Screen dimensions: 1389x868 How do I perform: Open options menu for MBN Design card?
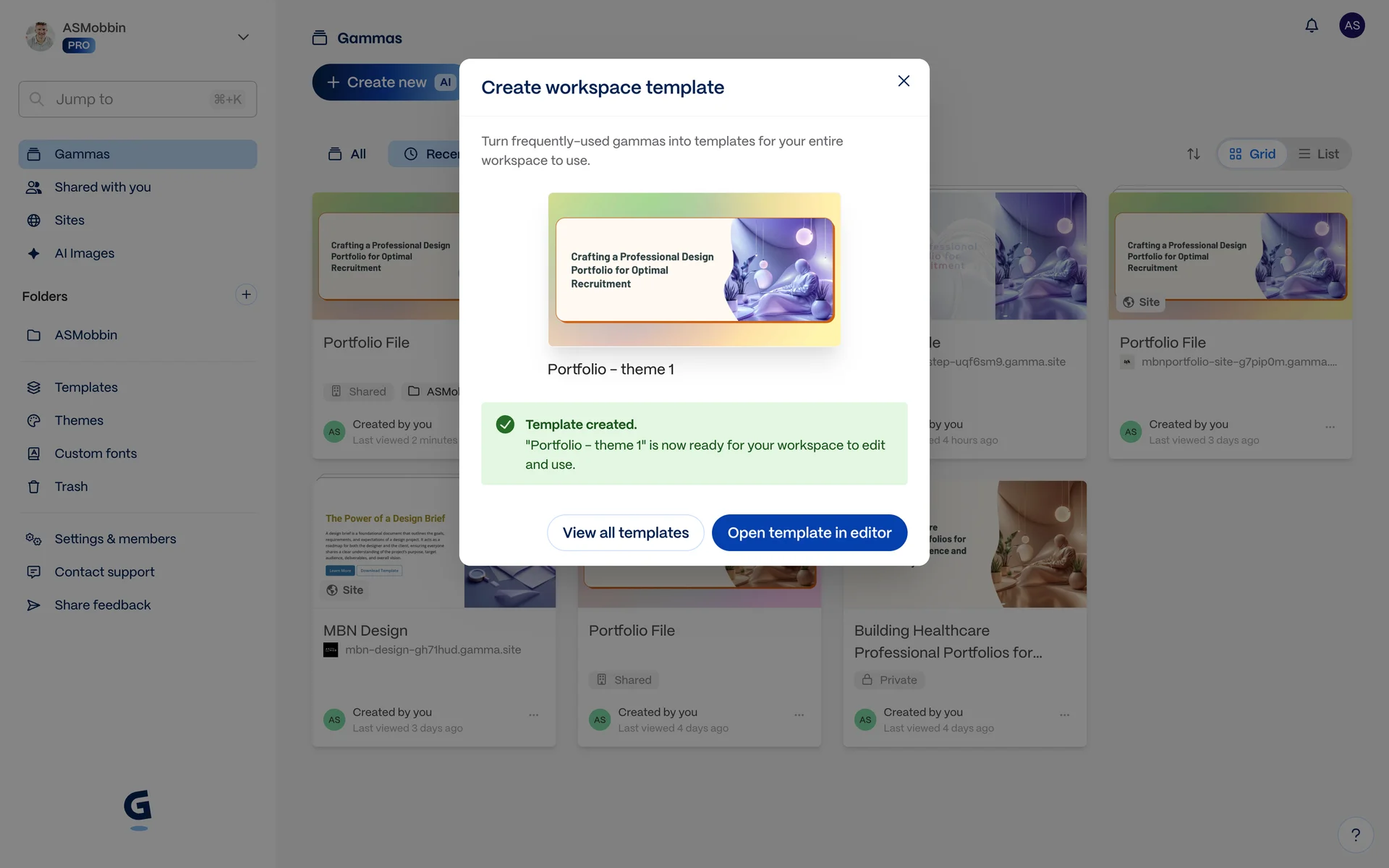point(533,715)
